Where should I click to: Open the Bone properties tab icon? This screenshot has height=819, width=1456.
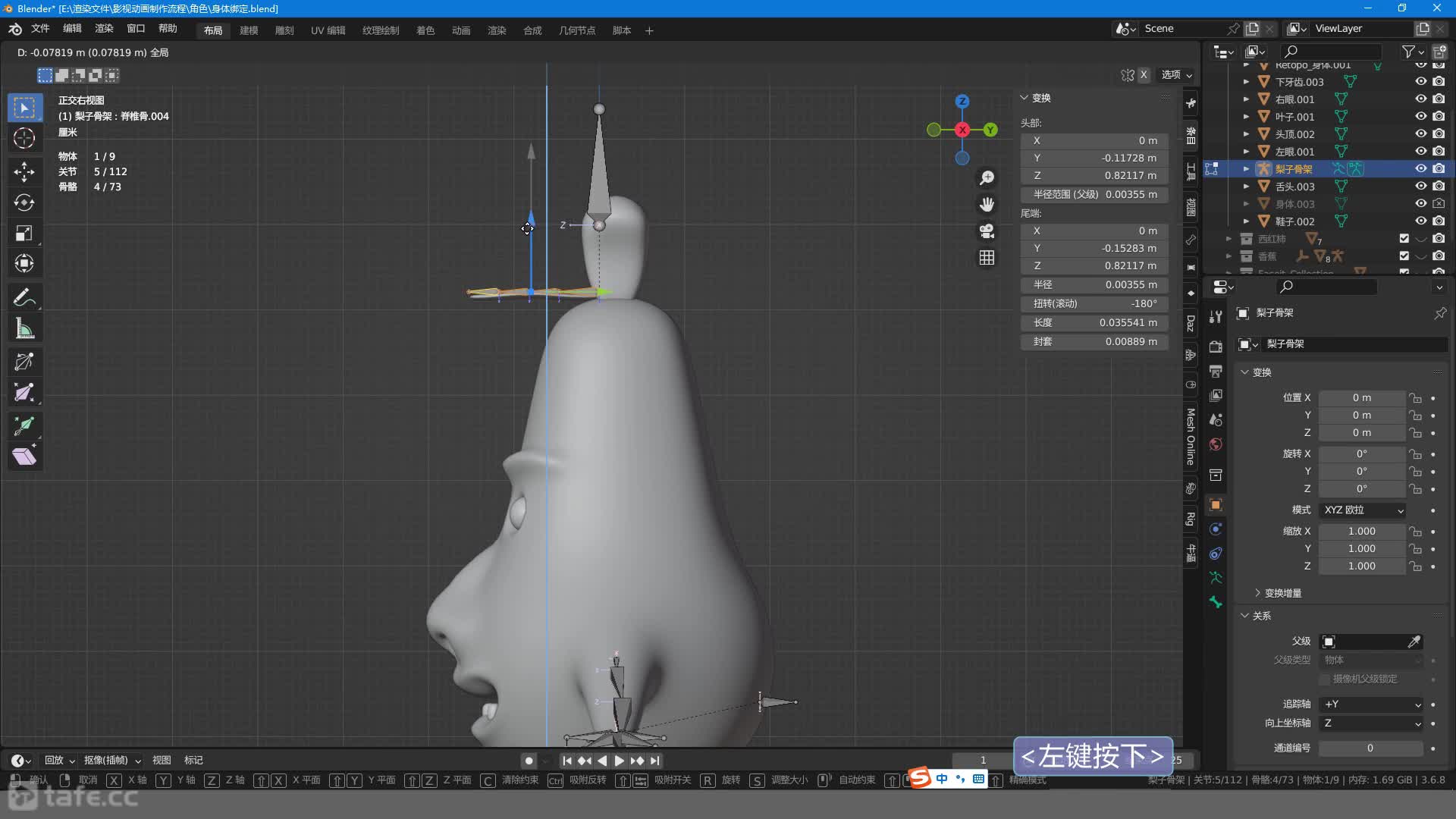click(1216, 602)
